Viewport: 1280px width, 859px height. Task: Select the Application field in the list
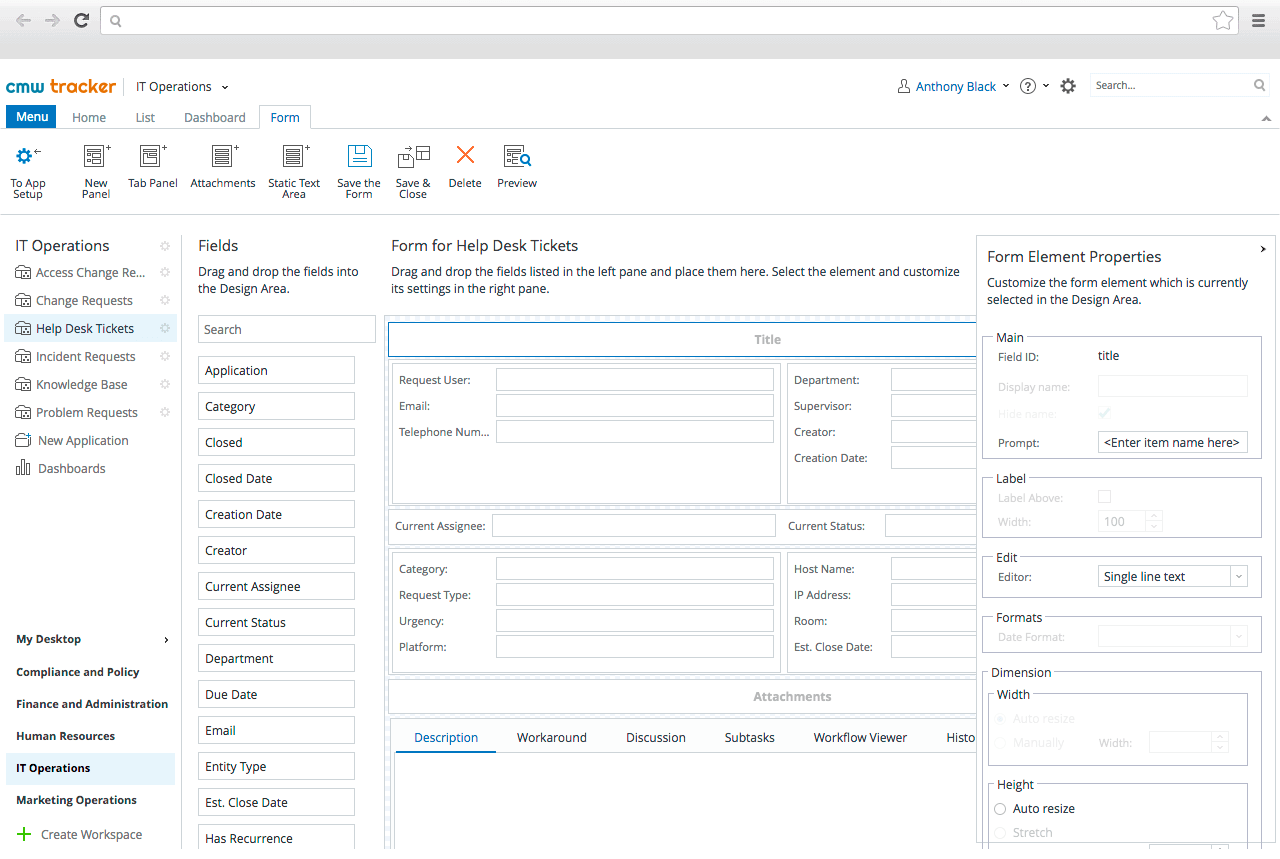276,370
